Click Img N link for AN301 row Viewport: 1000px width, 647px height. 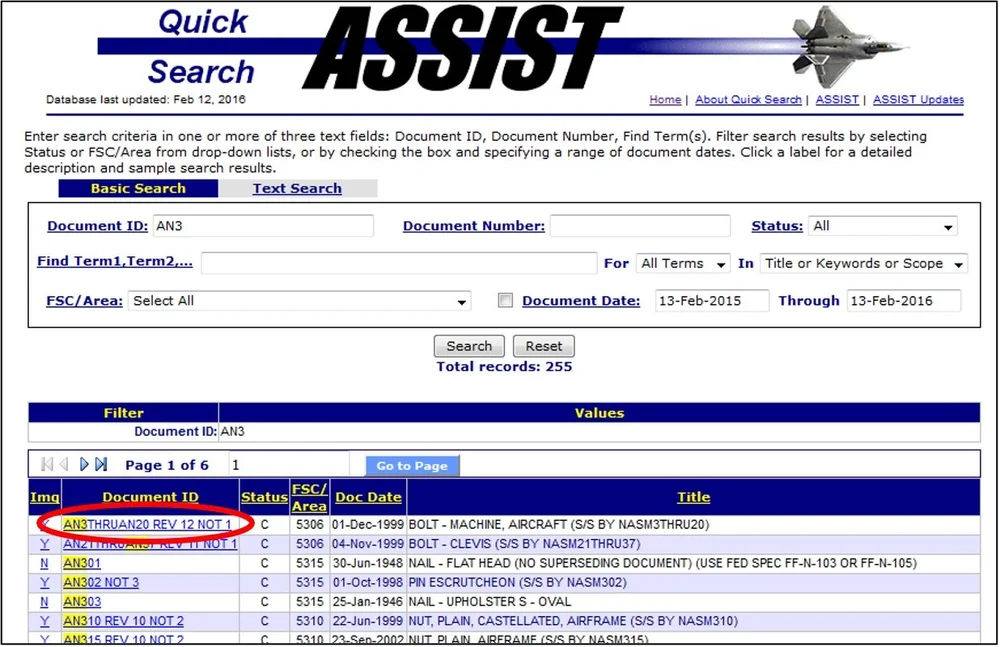pyautogui.click(x=44, y=563)
